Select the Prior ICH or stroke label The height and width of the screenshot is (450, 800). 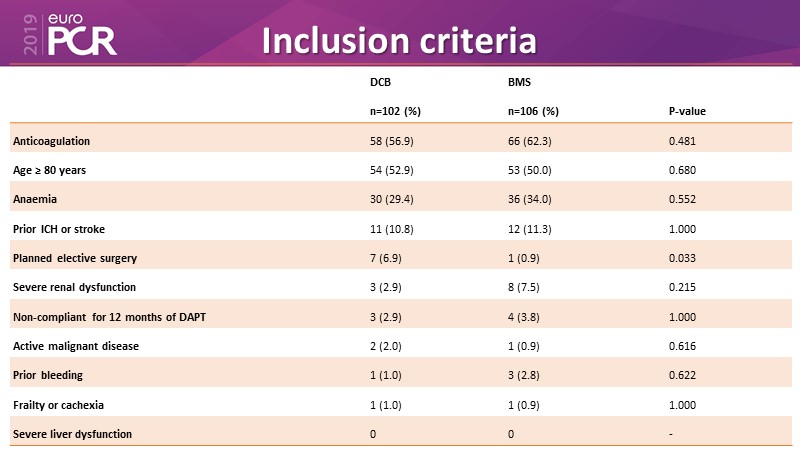57,229
